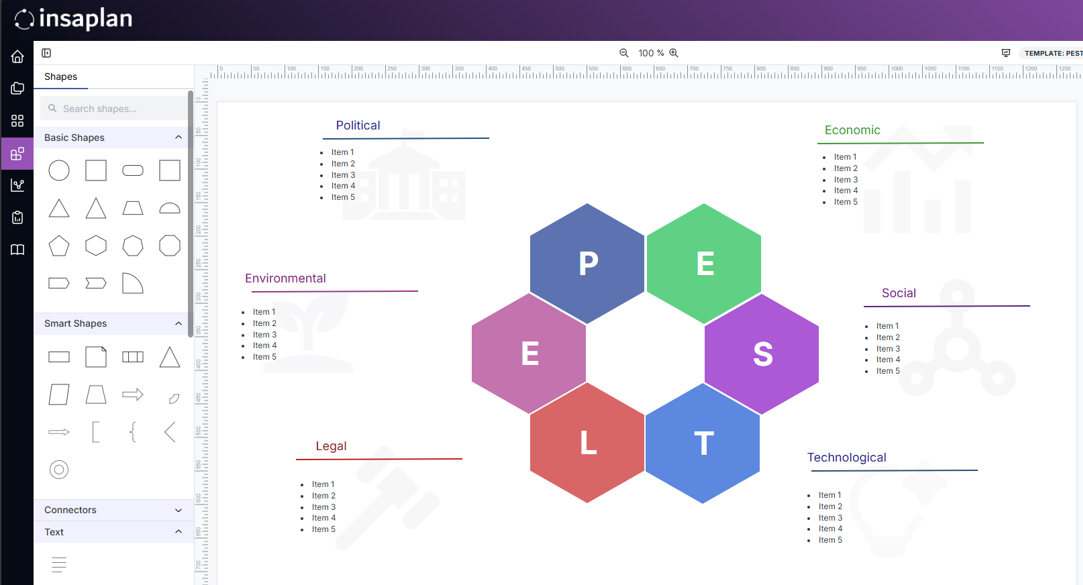Pick the pointed tag shape in Basic Shapes
The image size is (1083, 585).
point(59,283)
